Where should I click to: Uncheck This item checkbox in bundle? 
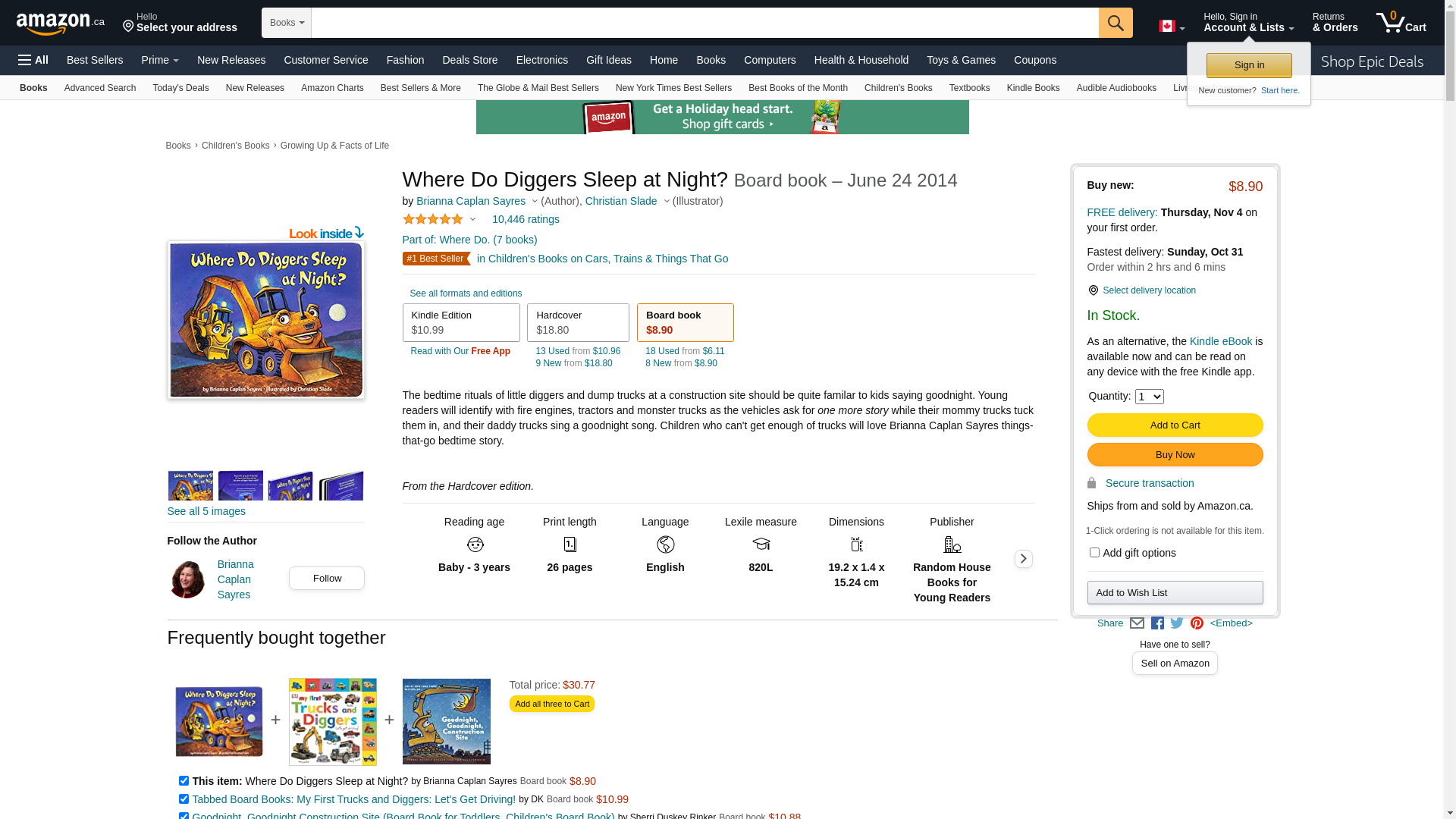184,780
